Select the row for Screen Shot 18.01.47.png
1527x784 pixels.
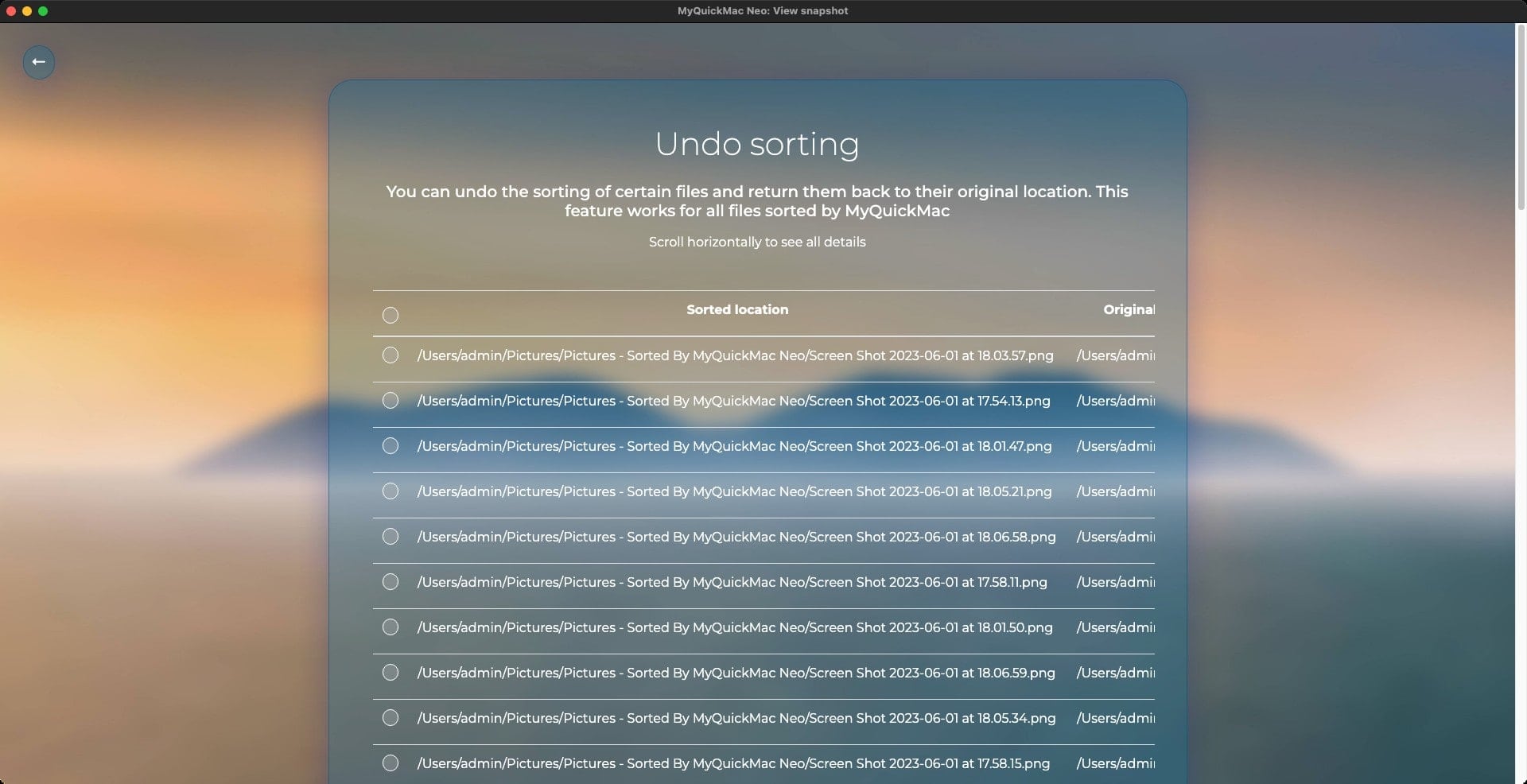(x=390, y=446)
